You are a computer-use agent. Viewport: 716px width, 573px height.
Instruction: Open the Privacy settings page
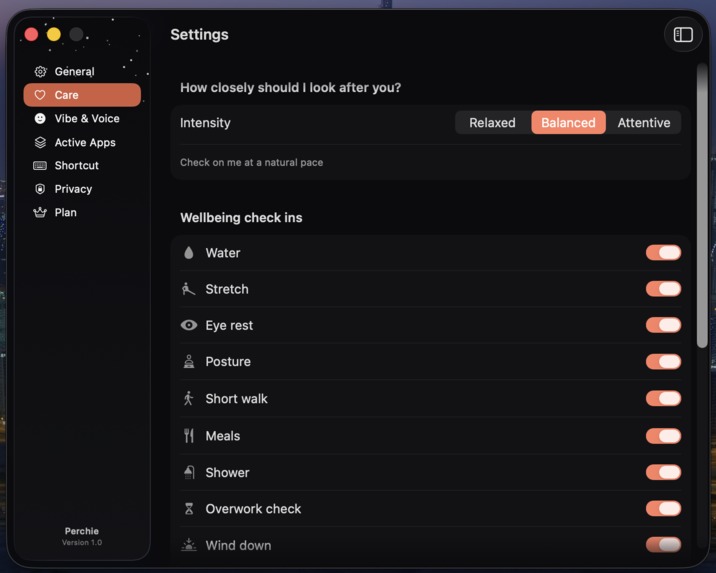point(82,189)
